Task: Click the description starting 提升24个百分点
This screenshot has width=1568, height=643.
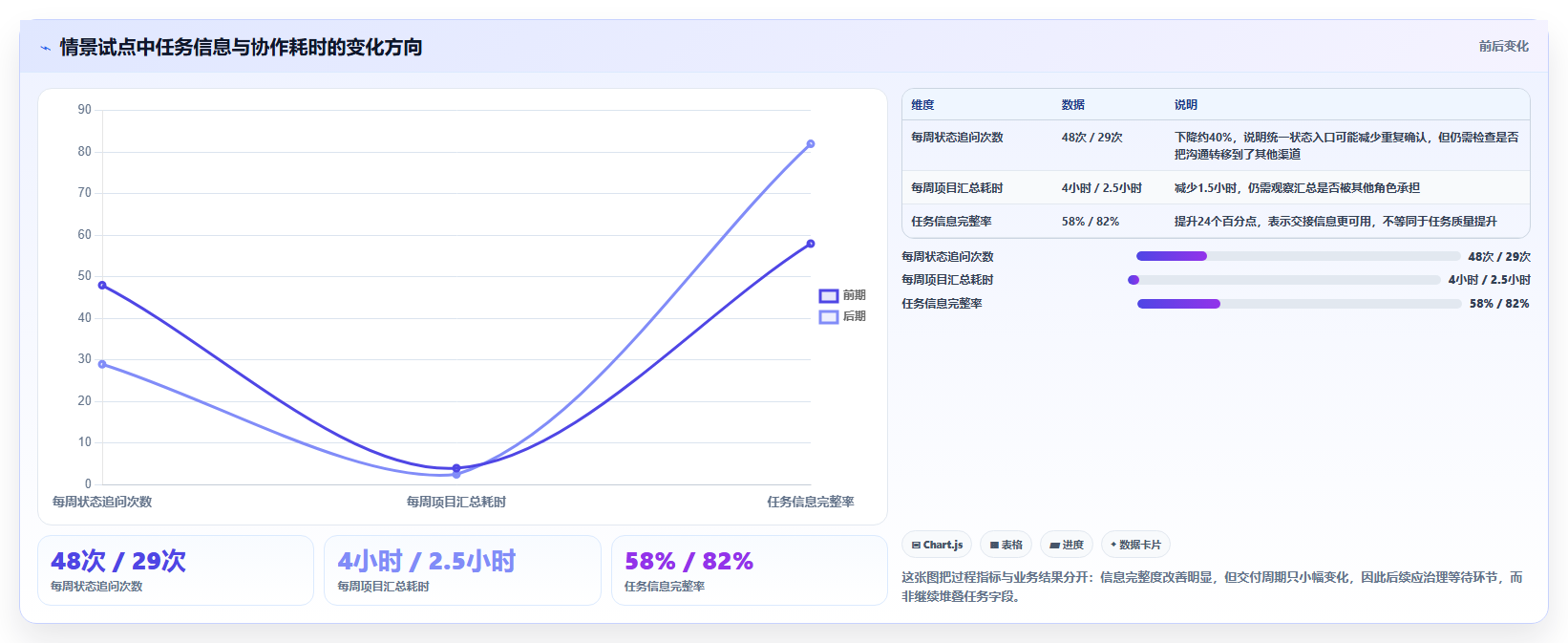Action: (x=1336, y=222)
